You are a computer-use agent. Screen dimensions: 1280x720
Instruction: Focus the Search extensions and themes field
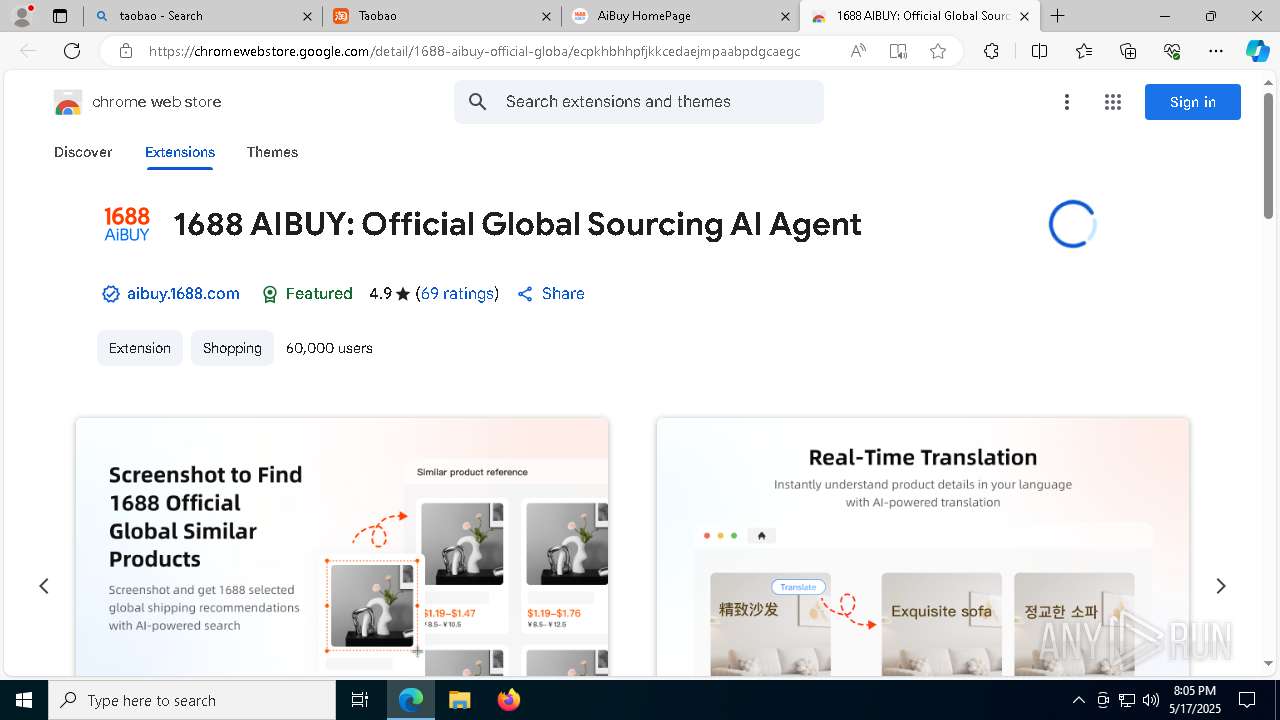[x=639, y=102]
